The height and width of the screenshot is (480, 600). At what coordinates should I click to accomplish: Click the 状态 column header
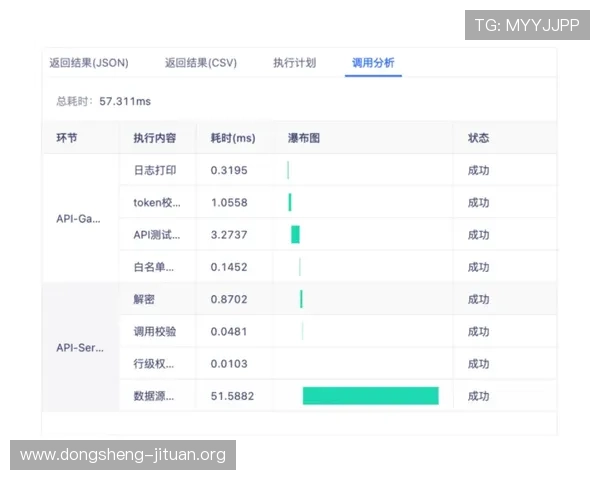pos(478,138)
